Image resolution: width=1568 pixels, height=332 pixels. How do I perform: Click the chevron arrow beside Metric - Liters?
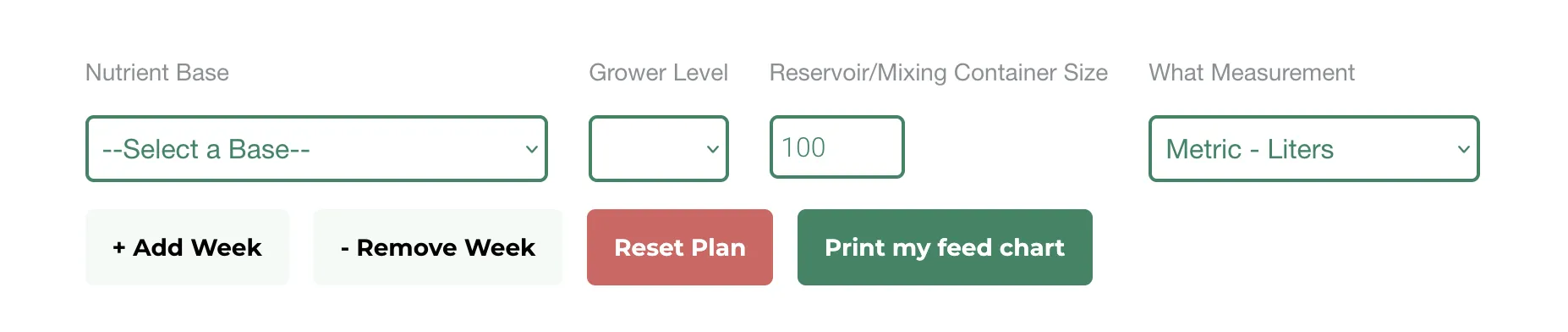(x=1464, y=149)
